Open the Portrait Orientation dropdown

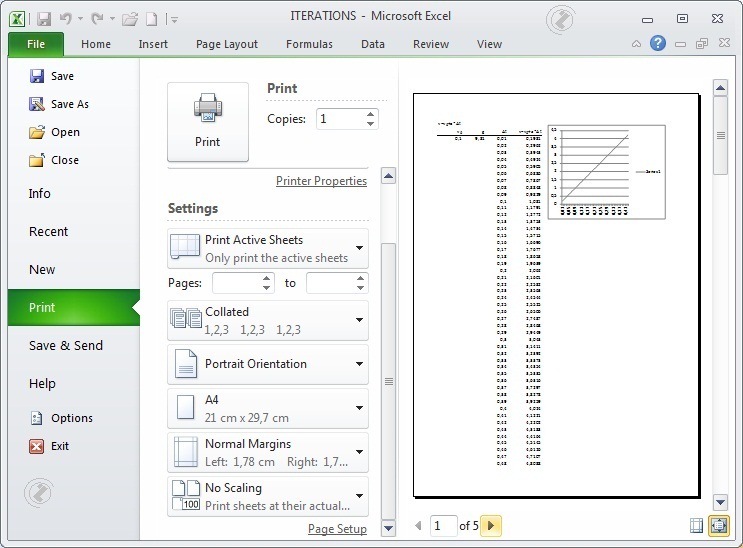[268, 364]
